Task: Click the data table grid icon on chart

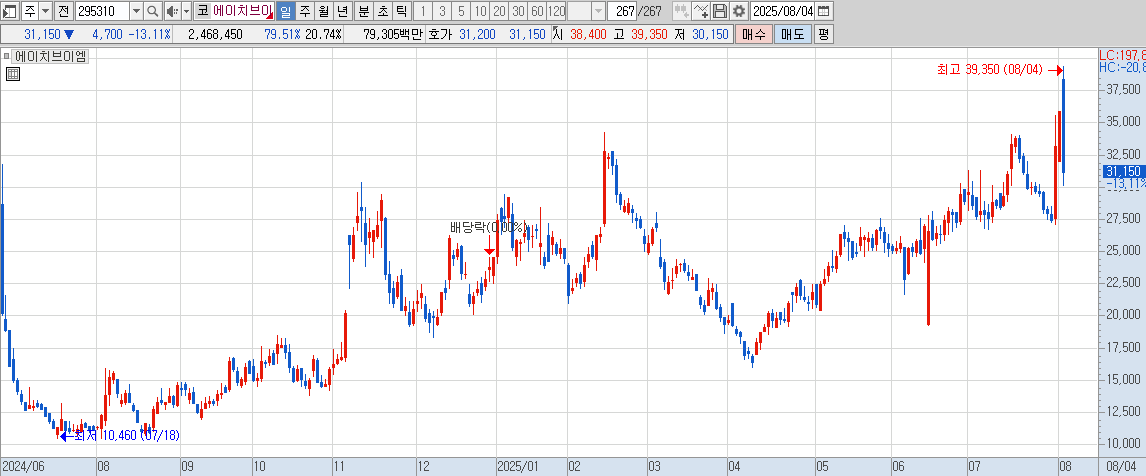Action: pyautogui.click(x=12, y=73)
